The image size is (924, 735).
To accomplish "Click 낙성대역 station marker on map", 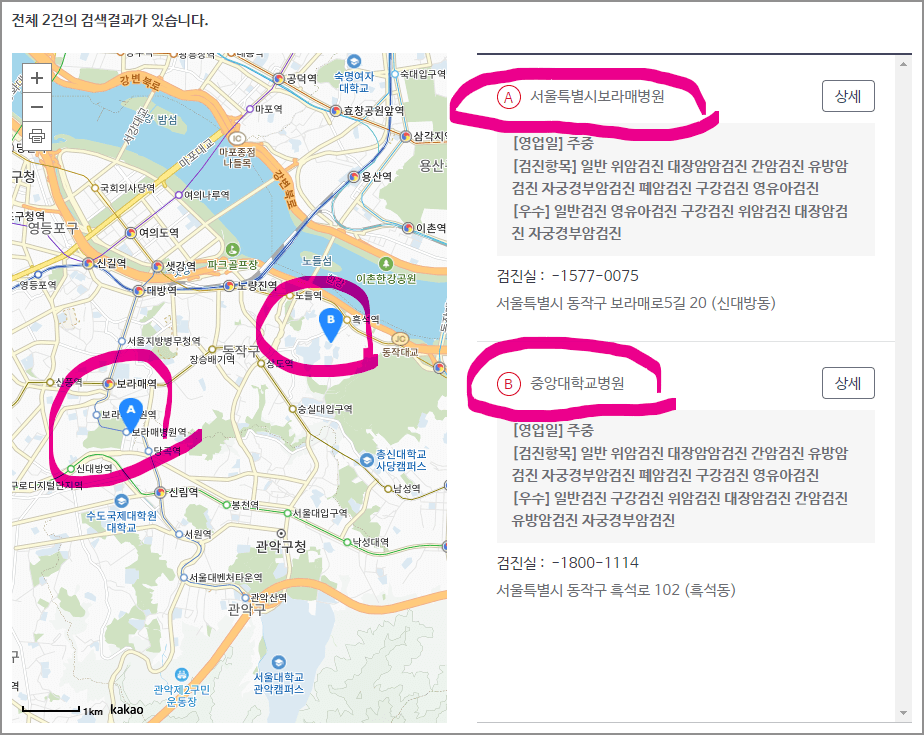I will point(347,542).
